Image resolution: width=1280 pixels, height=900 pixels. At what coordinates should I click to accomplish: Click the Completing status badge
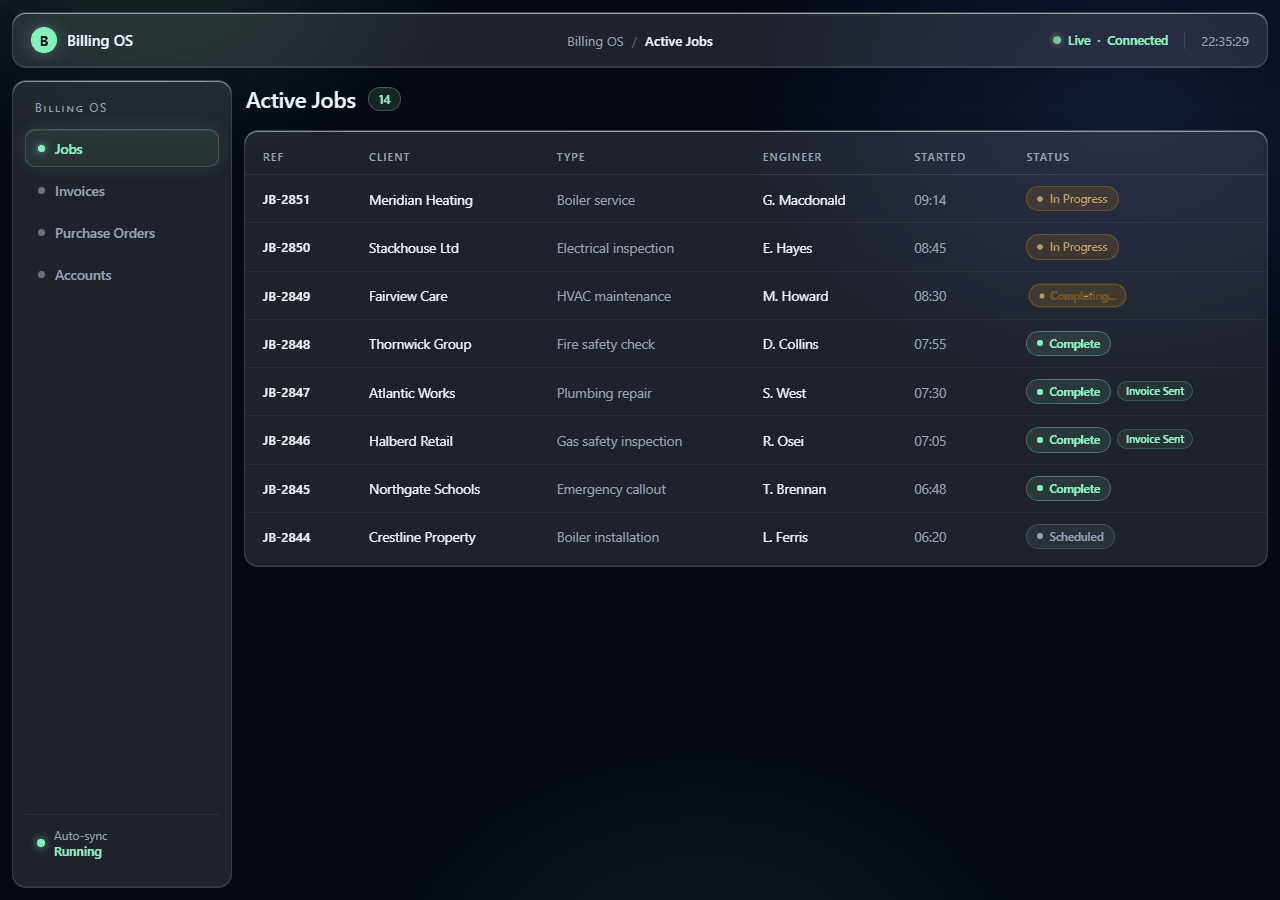point(1077,296)
